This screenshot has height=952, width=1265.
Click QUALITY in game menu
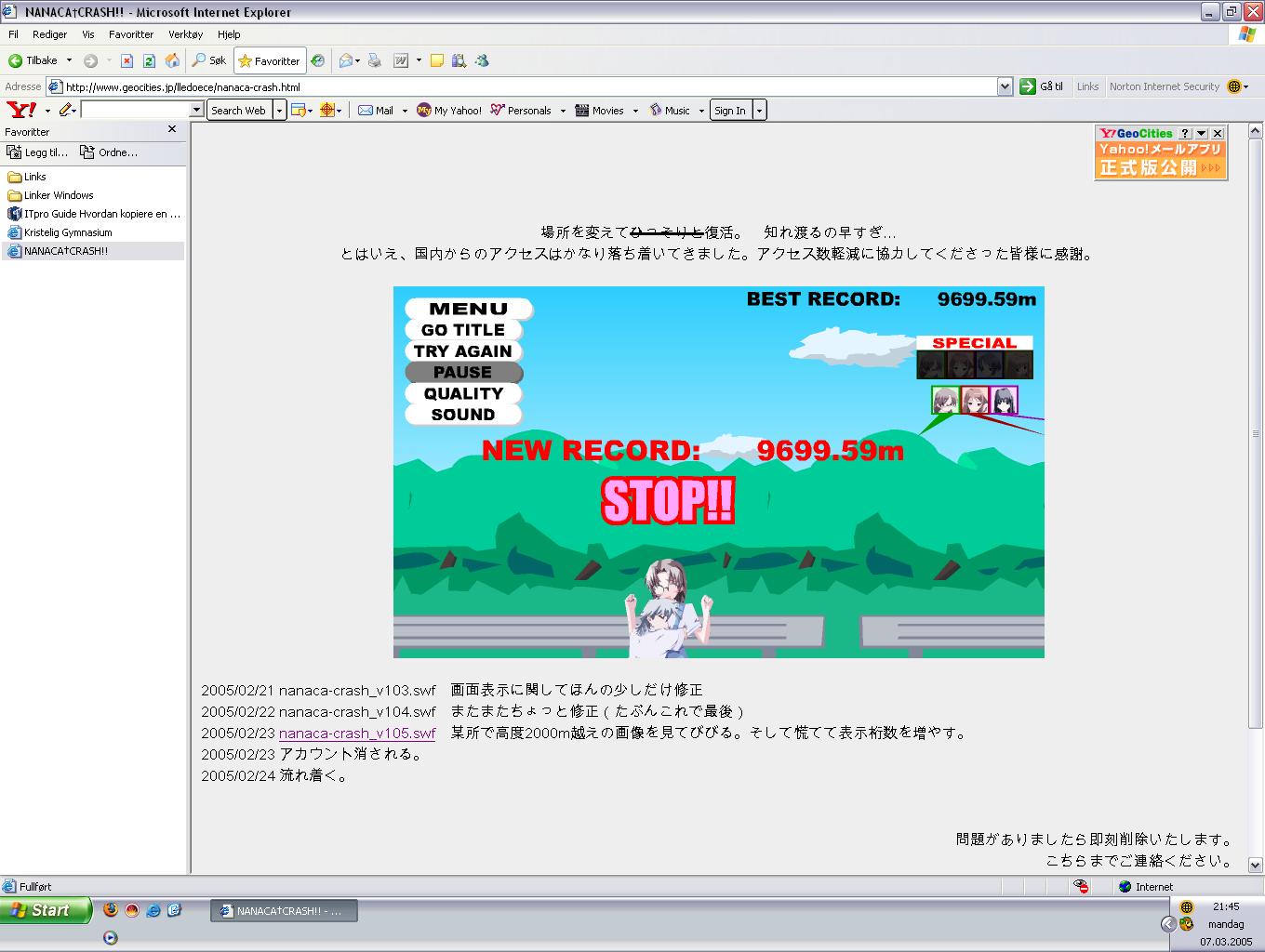click(x=463, y=393)
